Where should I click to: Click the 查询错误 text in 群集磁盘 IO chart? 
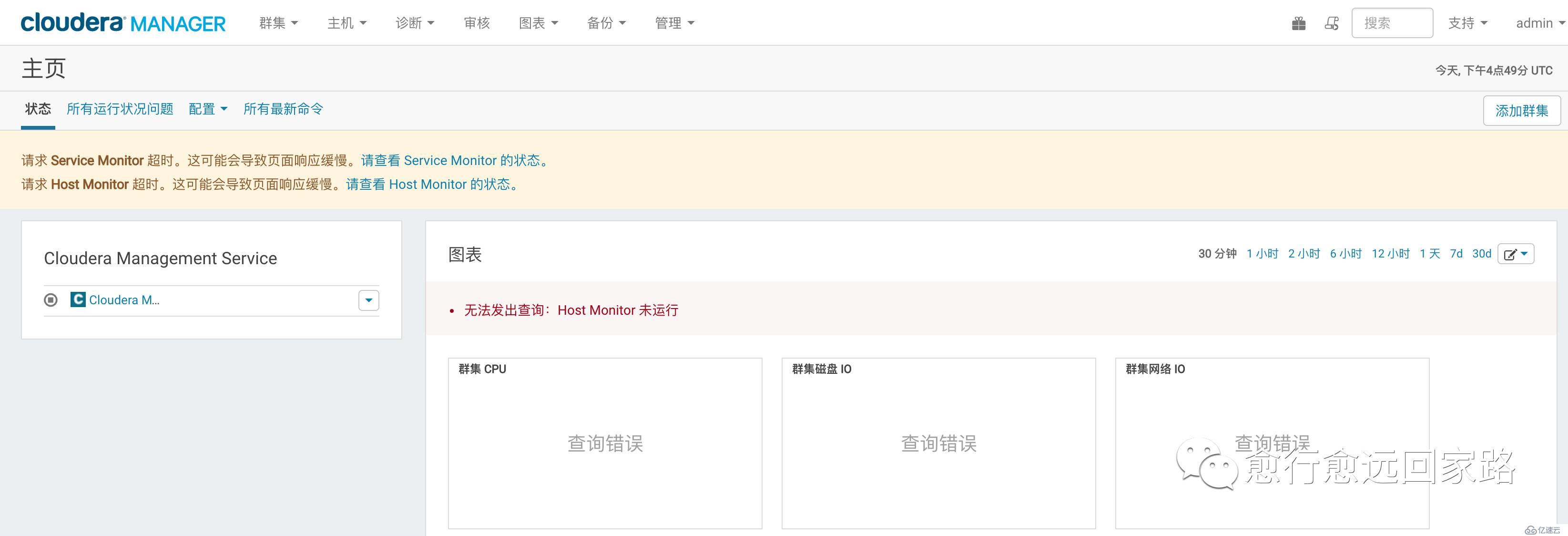tap(938, 443)
